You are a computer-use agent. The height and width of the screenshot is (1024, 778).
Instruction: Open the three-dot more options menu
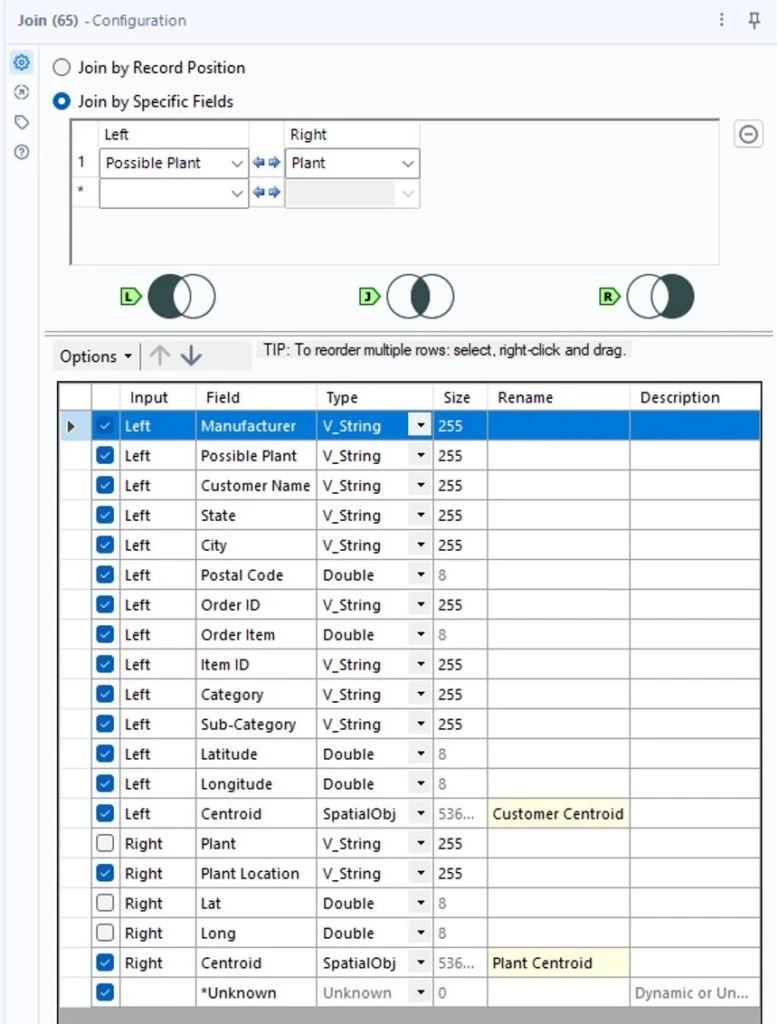722,20
